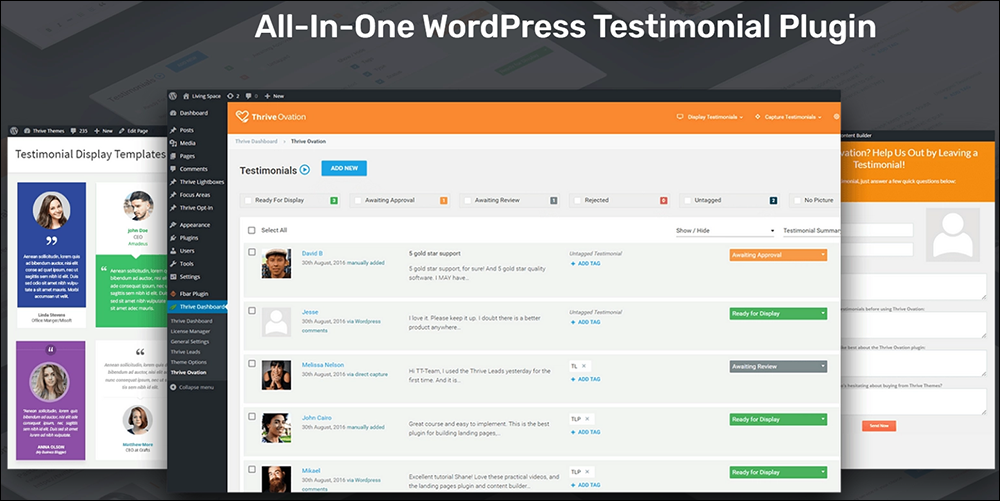The height and width of the screenshot is (501, 1000).
Task: Tick the Awaiting Approval filter checkbox
Action: point(358,200)
